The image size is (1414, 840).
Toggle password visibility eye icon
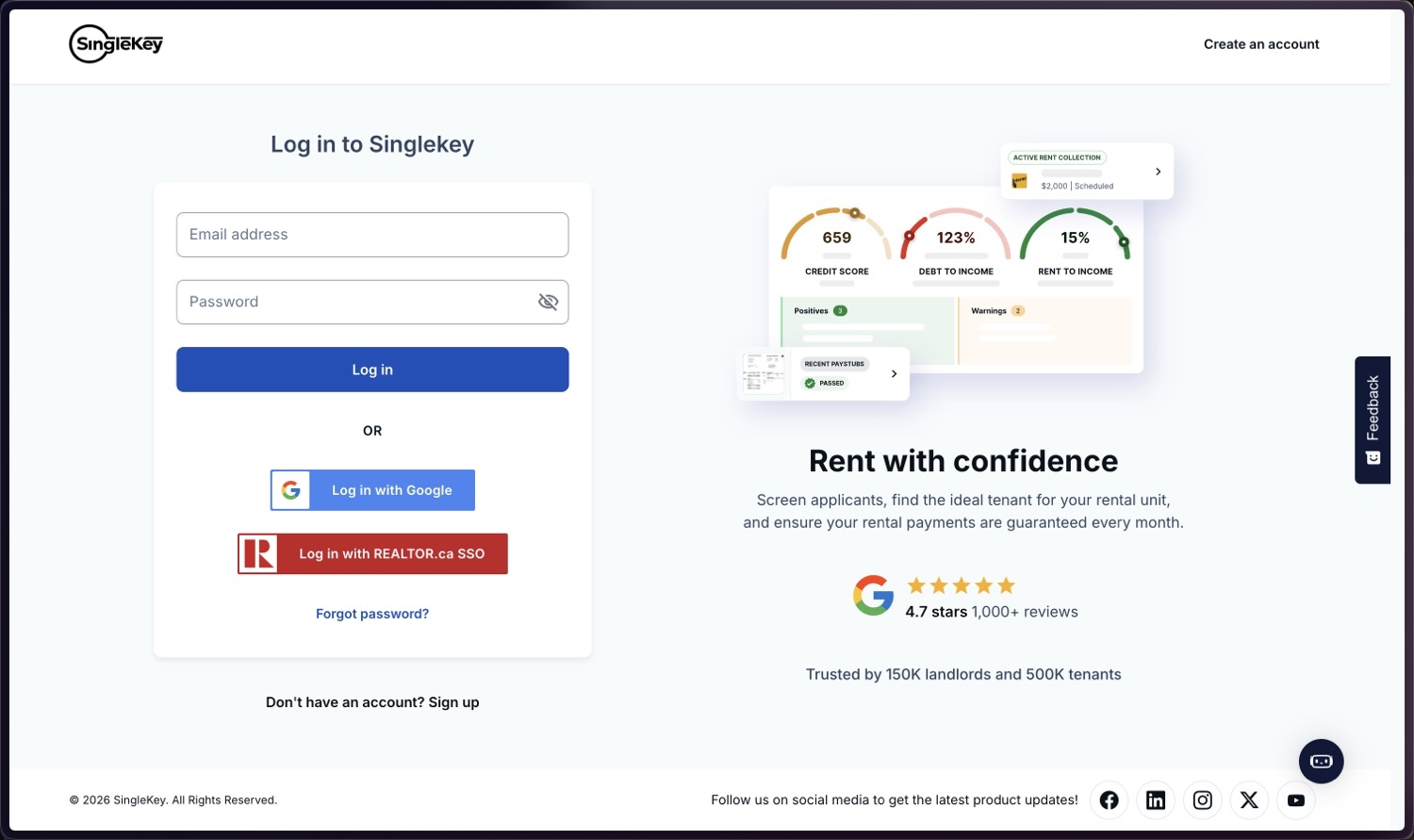point(548,302)
